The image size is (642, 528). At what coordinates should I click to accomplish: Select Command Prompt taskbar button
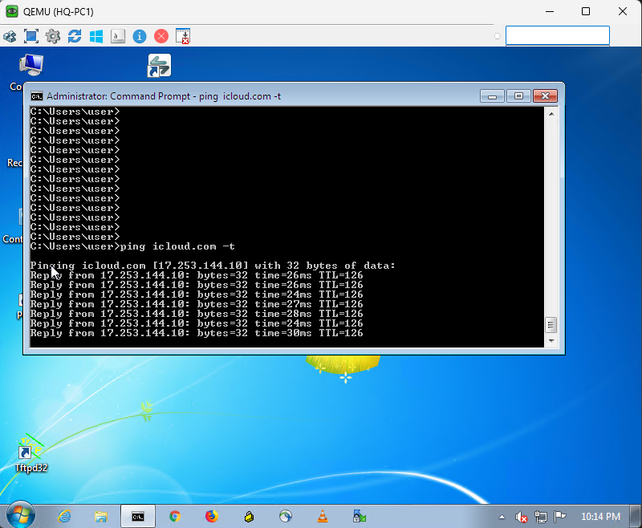138,516
